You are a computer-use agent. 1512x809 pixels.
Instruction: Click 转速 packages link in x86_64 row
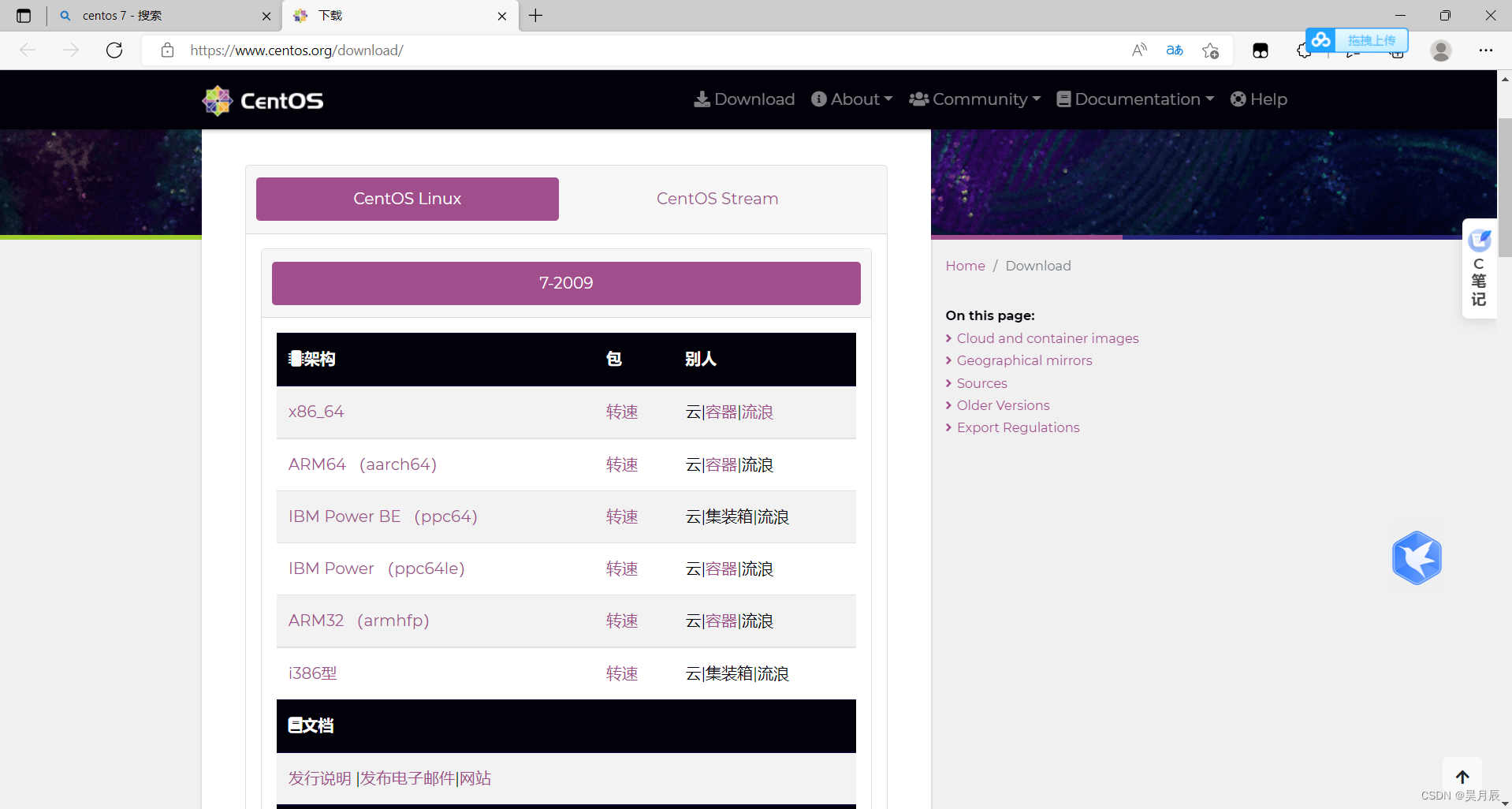point(622,412)
